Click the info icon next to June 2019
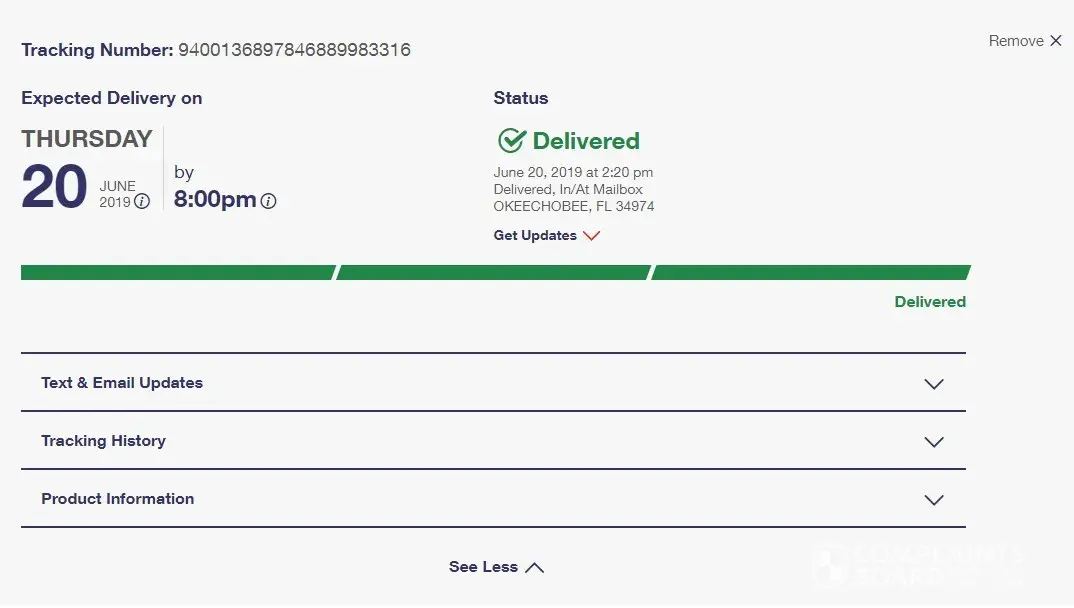Image resolution: width=1074 pixels, height=608 pixels. [142, 202]
